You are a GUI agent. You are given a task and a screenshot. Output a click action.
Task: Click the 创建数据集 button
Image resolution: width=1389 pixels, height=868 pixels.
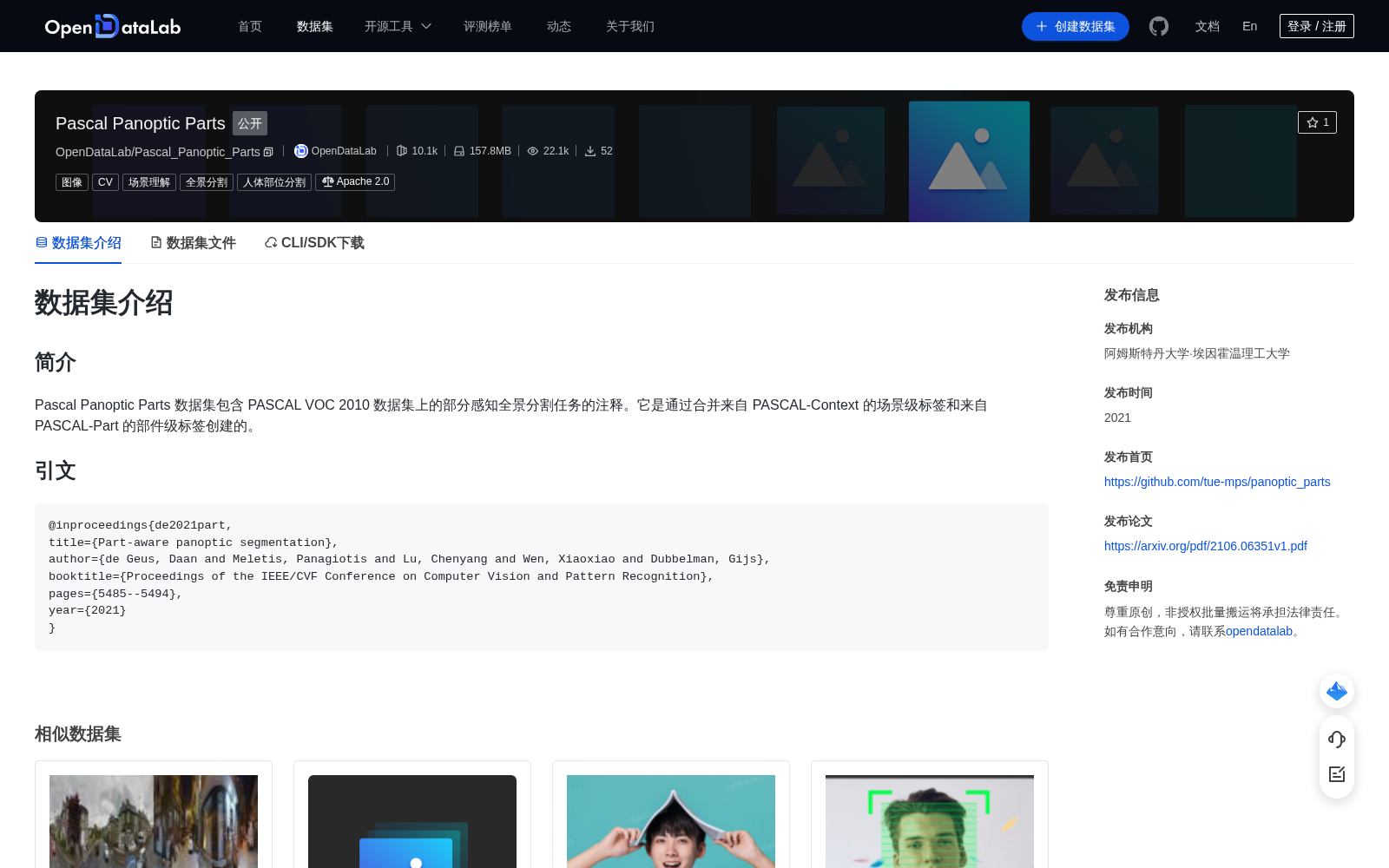click(1076, 26)
